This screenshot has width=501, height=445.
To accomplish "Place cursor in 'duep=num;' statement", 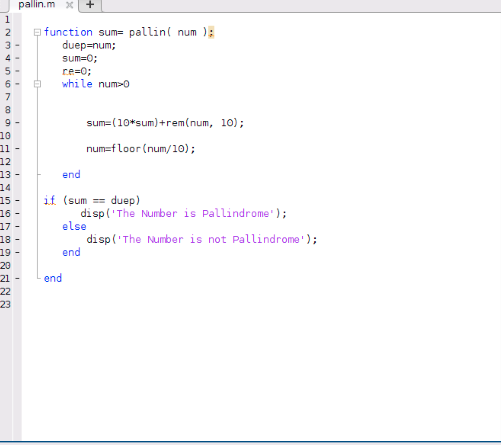I will click(89, 45).
